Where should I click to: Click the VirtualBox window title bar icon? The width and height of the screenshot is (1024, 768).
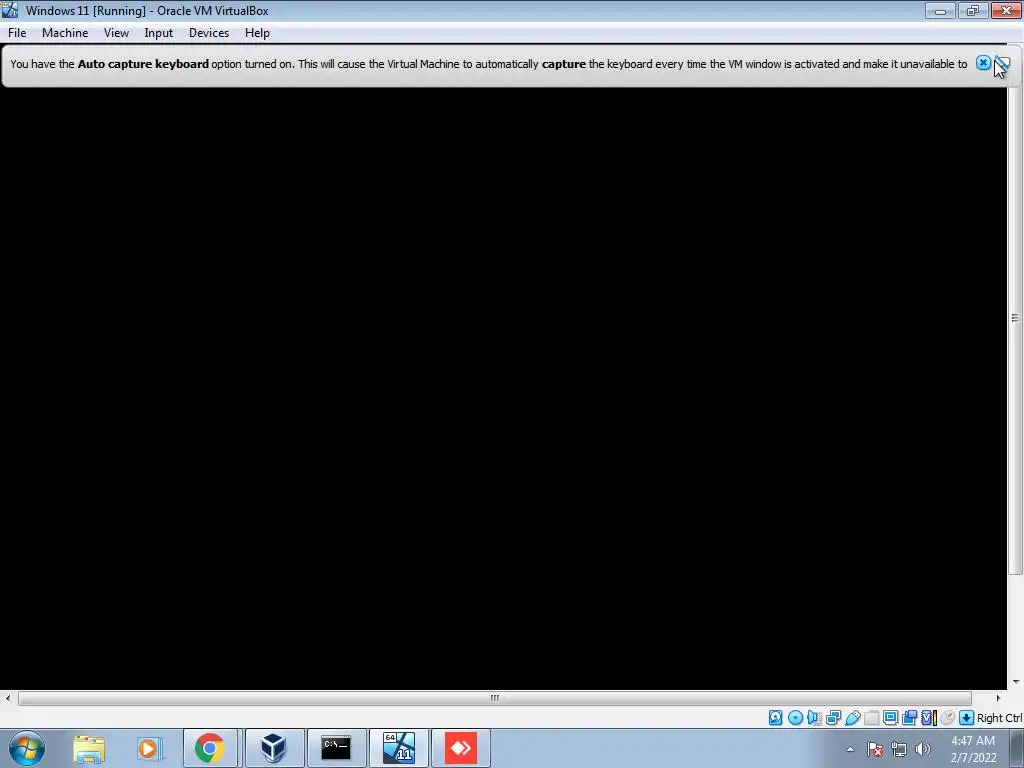[x=10, y=10]
